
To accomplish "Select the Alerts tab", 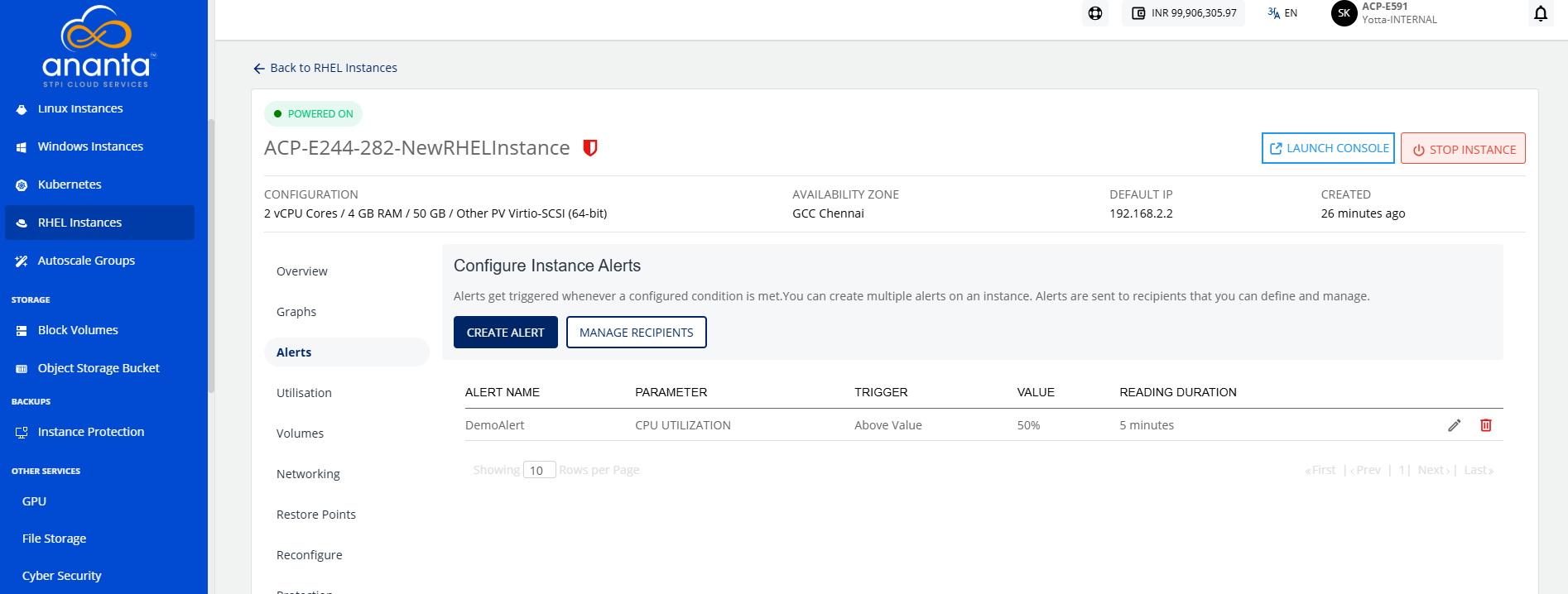I will [x=347, y=352].
